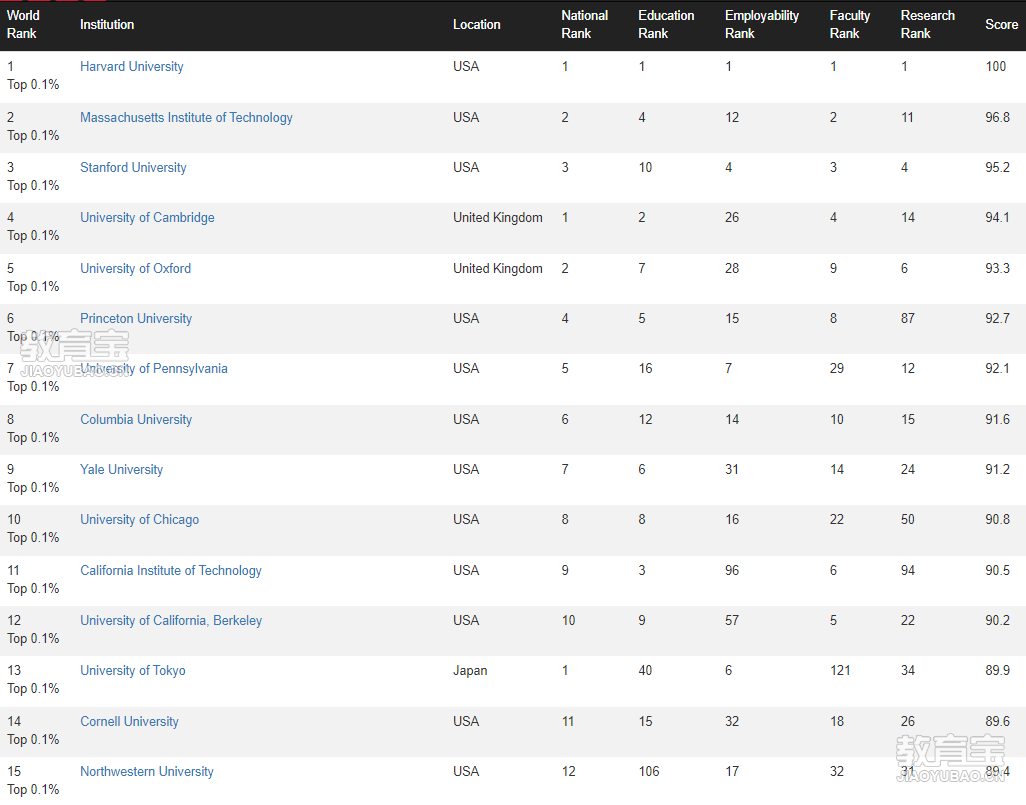Click world rank 8 for Columbia

click(10, 420)
